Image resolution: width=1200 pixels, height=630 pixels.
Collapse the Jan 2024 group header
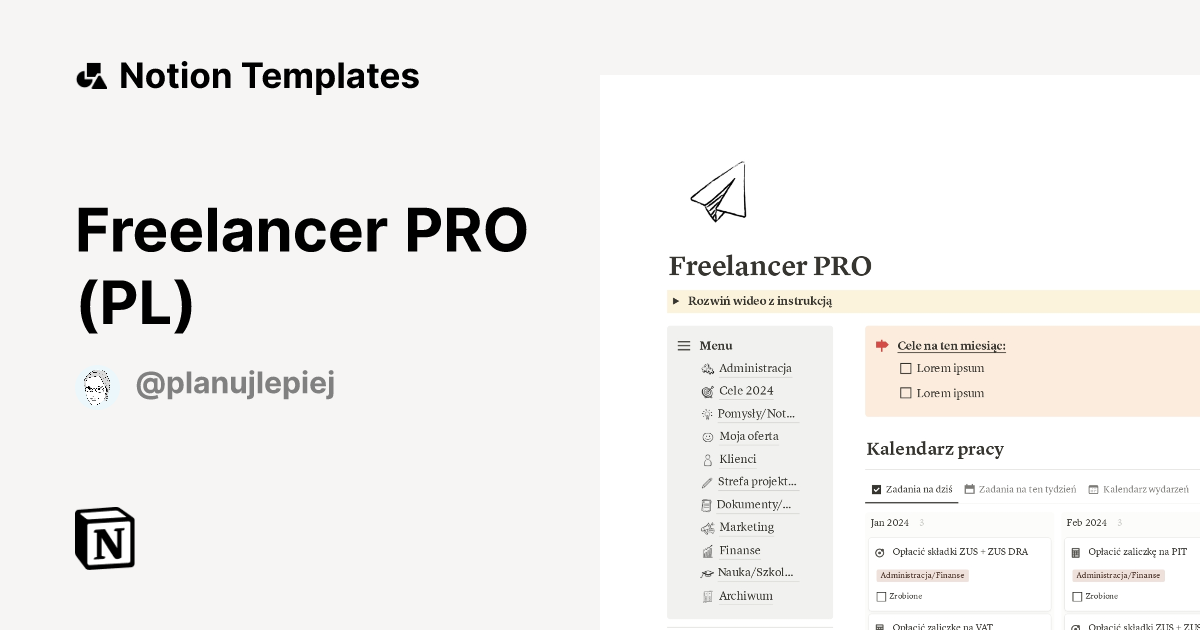890,522
